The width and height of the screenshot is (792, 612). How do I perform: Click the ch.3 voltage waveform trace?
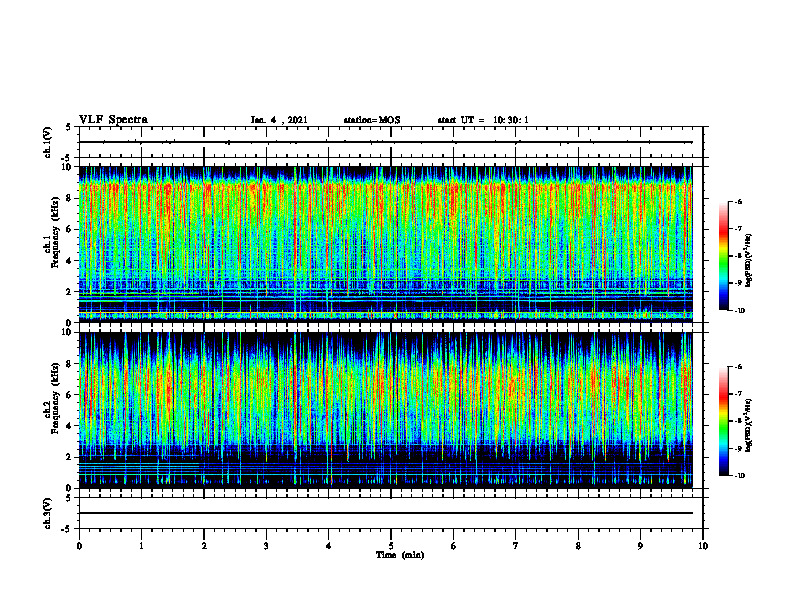click(x=385, y=513)
